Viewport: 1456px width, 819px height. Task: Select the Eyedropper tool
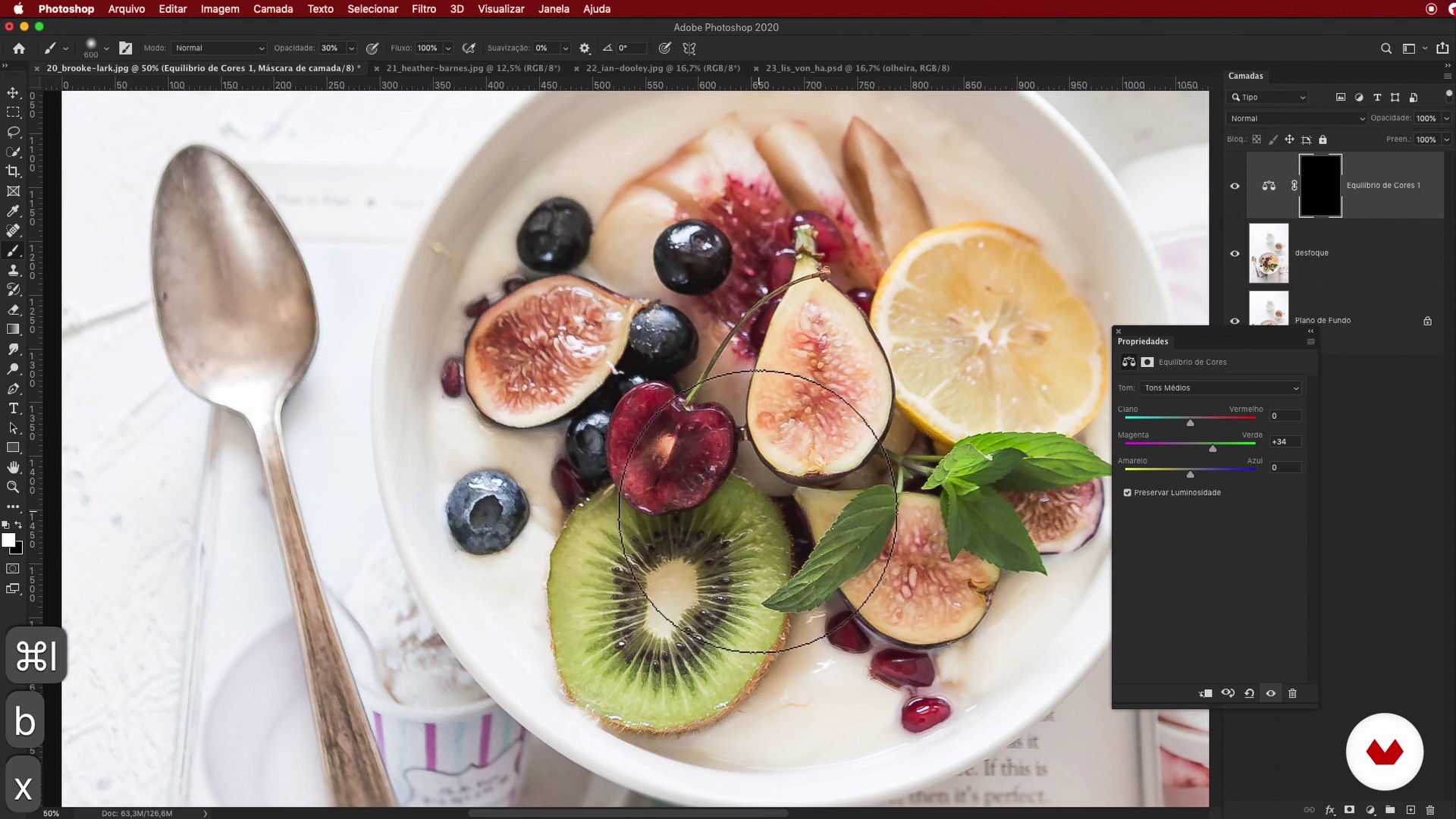click(x=13, y=211)
